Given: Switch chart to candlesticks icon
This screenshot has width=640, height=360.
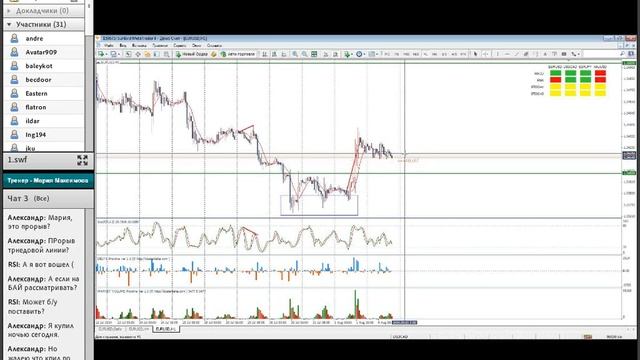Looking at the screenshot, I should tap(274, 54).
